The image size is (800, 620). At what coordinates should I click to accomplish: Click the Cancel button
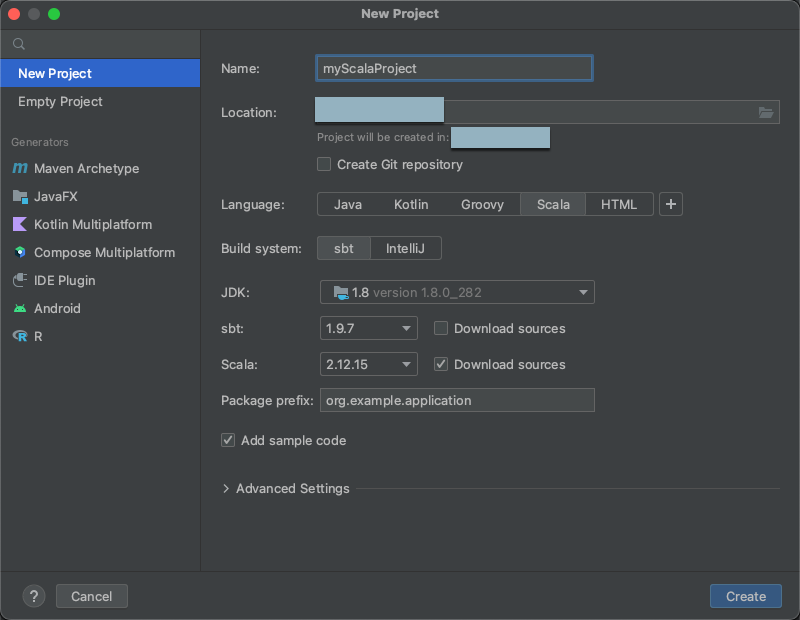pos(92,596)
